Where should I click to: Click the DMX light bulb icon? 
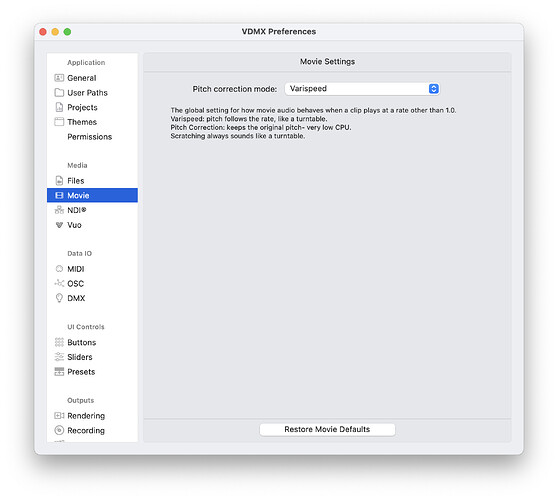pyautogui.click(x=59, y=298)
